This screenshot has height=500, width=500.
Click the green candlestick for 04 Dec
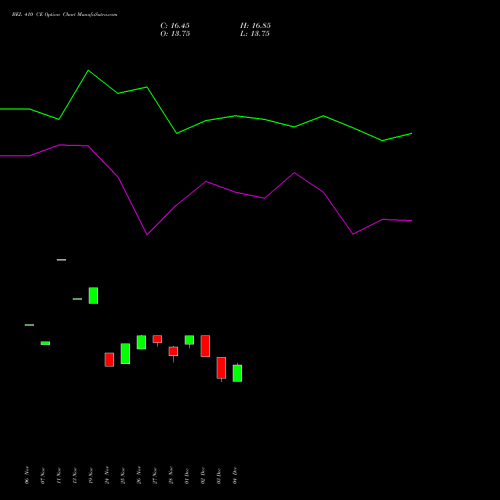(x=237, y=373)
